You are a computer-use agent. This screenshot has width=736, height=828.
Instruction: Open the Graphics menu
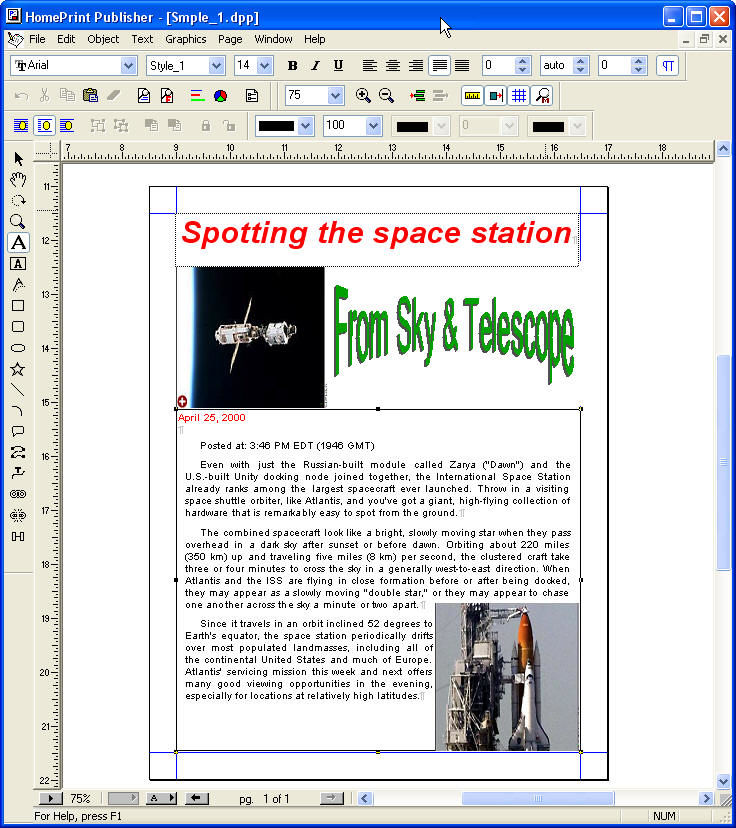tap(185, 39)
